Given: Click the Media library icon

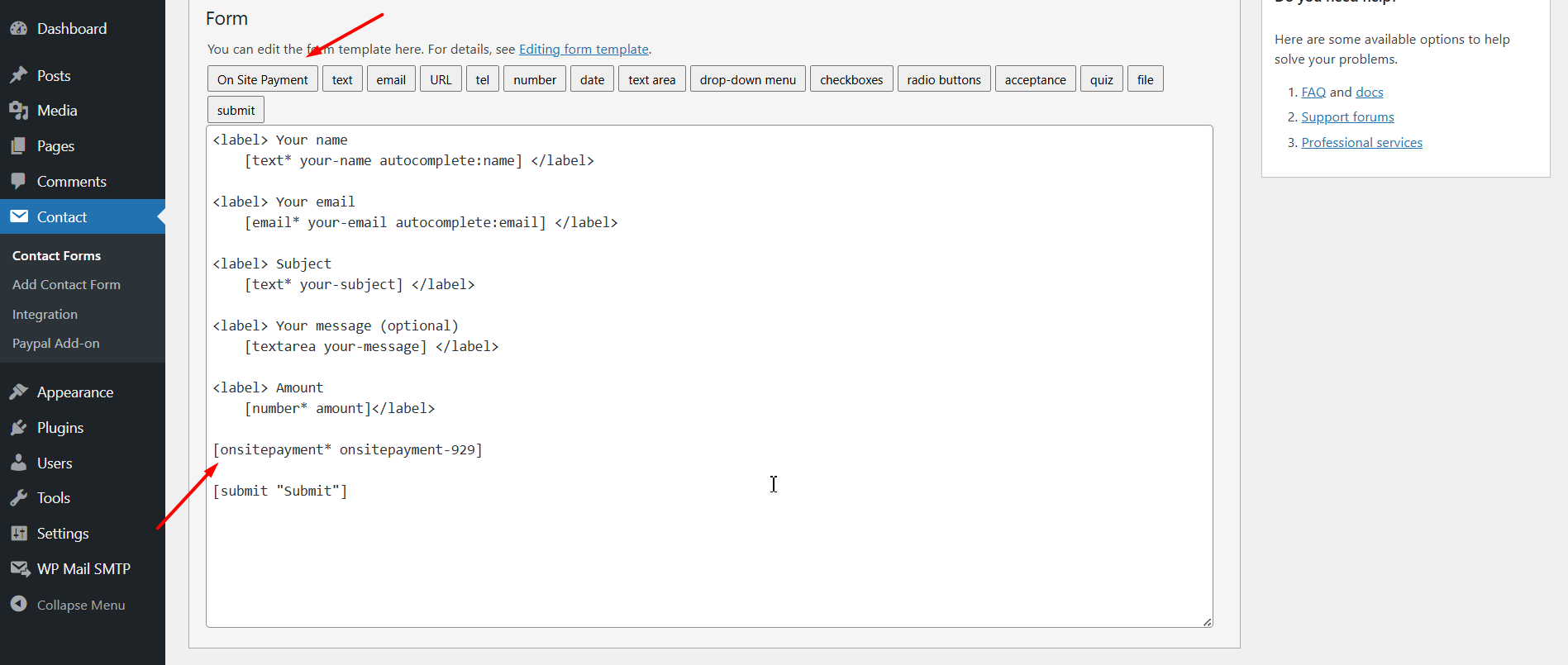Looking at the screenshot, I should [19, 110].
